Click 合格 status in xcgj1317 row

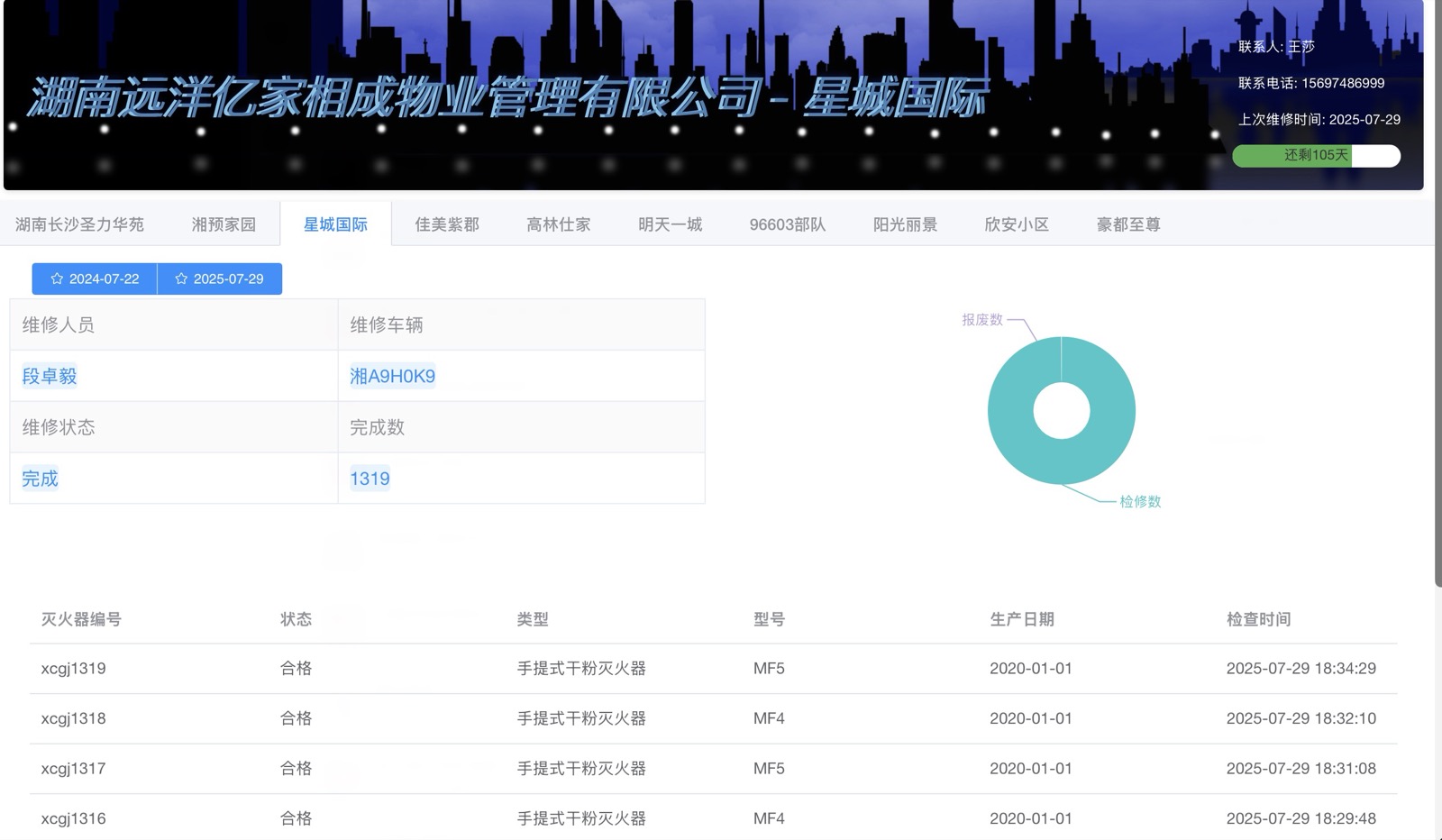tap(296, 769)
